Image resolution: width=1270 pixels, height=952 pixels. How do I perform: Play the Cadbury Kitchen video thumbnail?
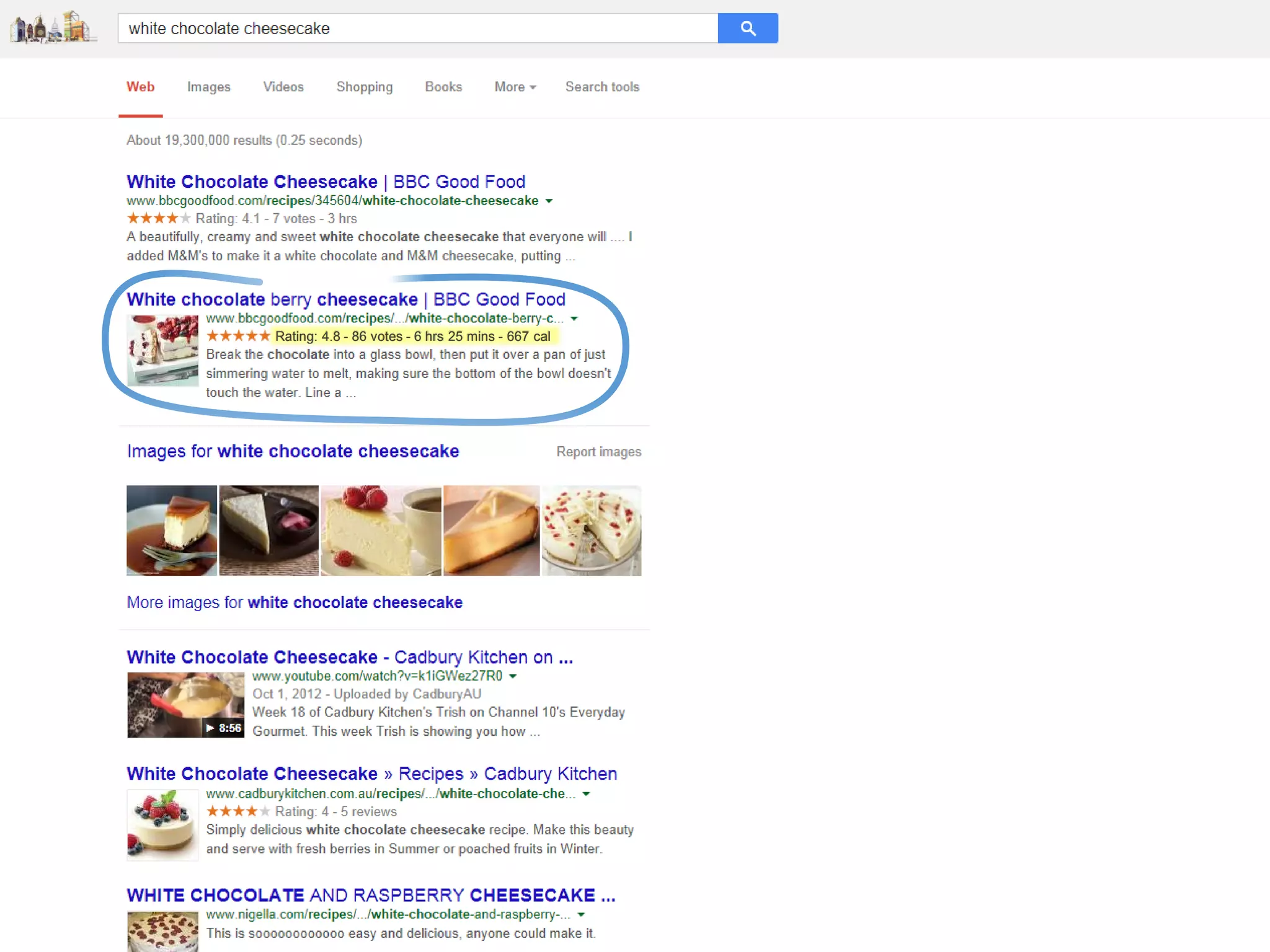tap(186, 705)
